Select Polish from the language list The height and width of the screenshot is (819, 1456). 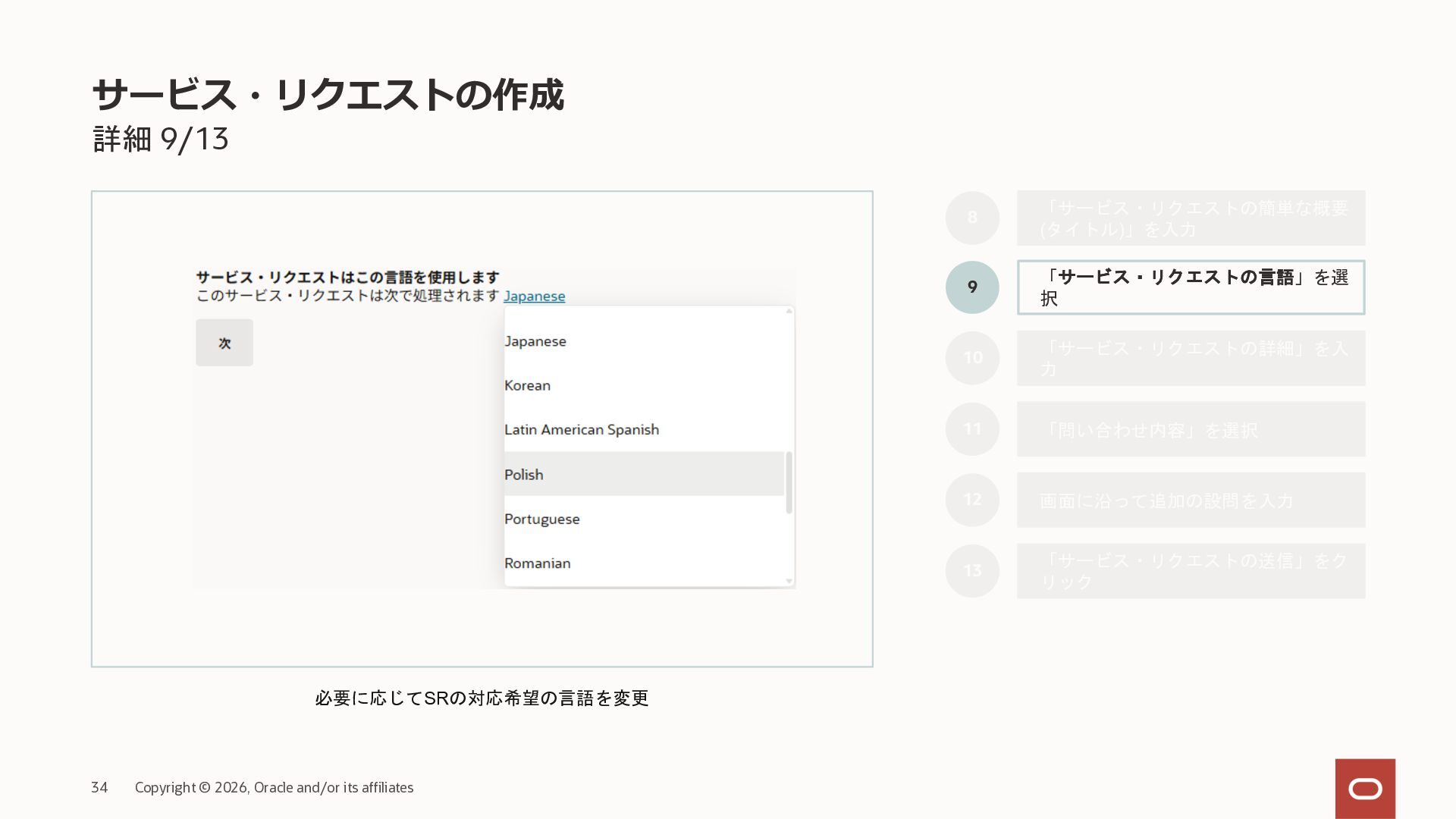[x=524, y=475]
